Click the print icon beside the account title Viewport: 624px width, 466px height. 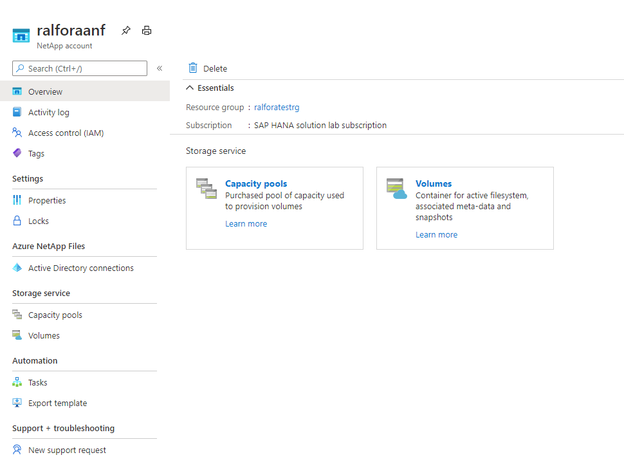(x=146, y=30)
